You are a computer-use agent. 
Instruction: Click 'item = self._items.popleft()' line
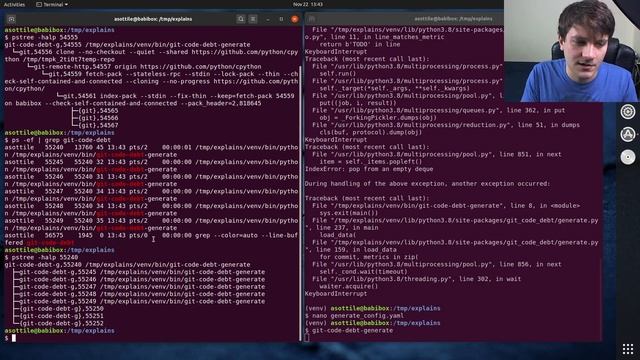click(x=371, y=162)
